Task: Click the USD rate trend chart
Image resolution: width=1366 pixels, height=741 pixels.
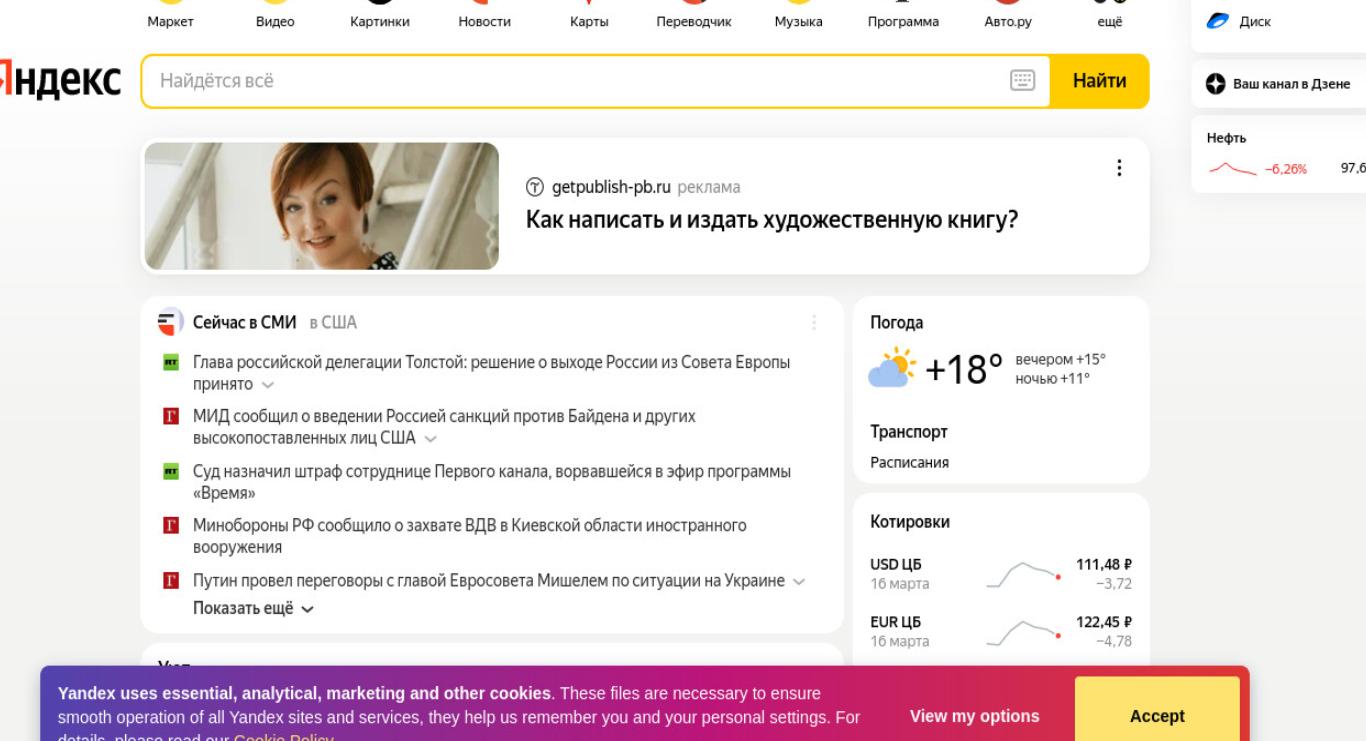Action: 1024,575
